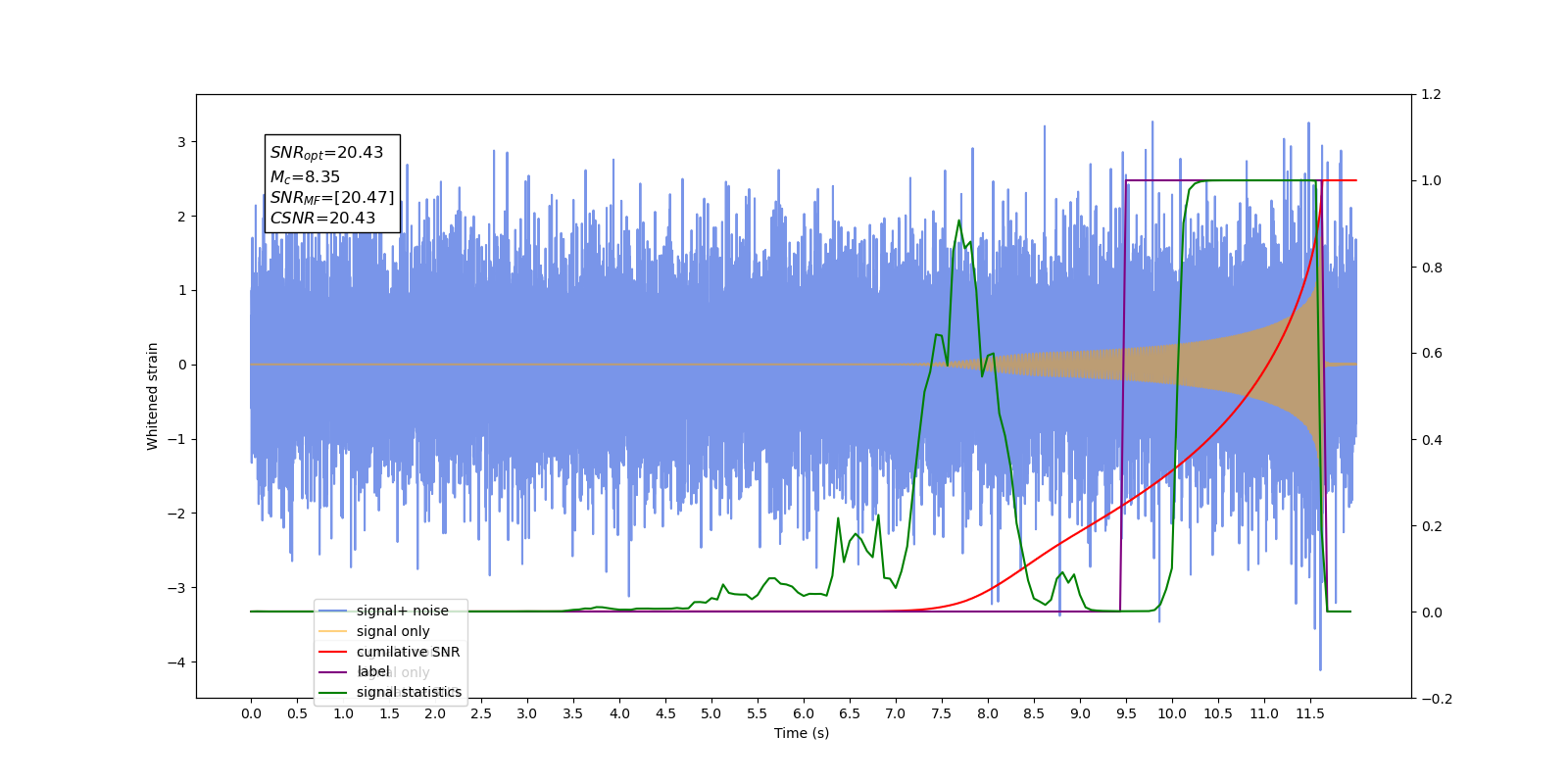Click the −4 tick on Whitened strain axis

[174, 662]
